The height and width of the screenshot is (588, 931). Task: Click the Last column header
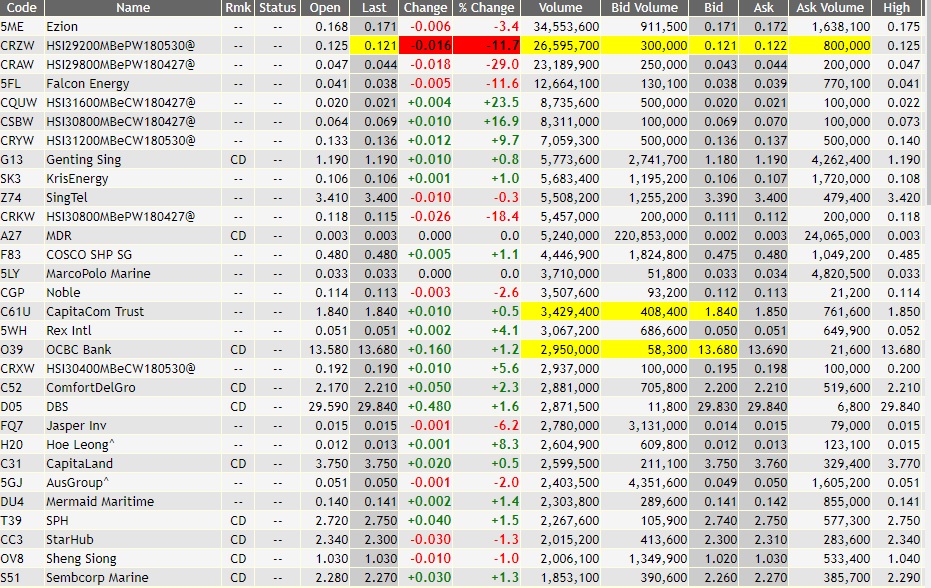point(374,8)
